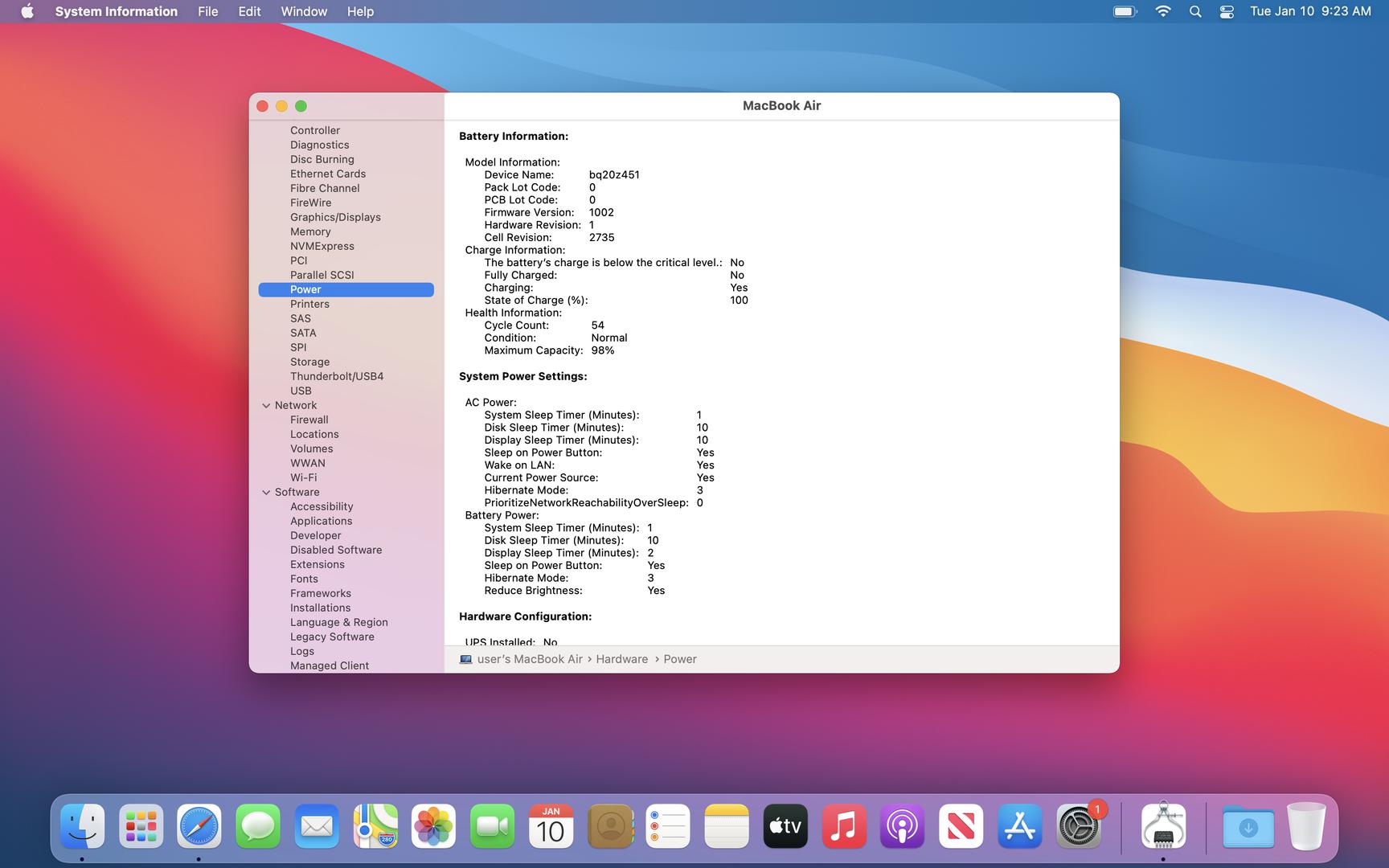Launch Apple TV from Dock
Image resolution: width=1389 pixels, height=868 pixels.
pyautogui.click(x=785, y=826)
